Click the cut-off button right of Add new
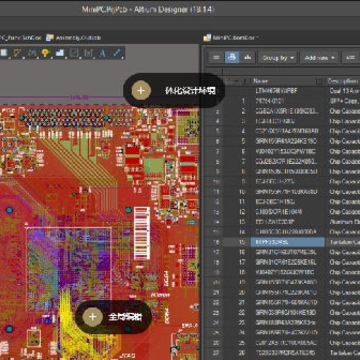The image size is (360, 360). coord(351,57)
